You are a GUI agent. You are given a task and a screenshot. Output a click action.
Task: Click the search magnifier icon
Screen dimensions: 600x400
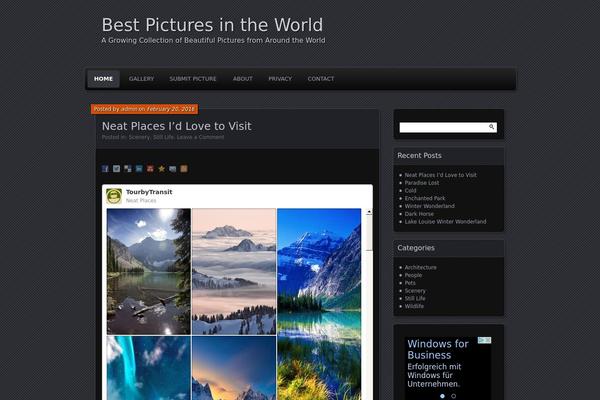tap(491, 127)
